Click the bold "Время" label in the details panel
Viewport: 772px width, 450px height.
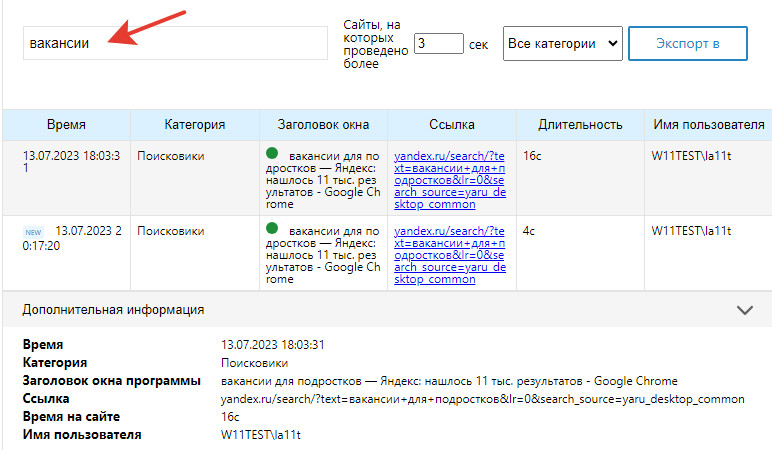point(43,345)
